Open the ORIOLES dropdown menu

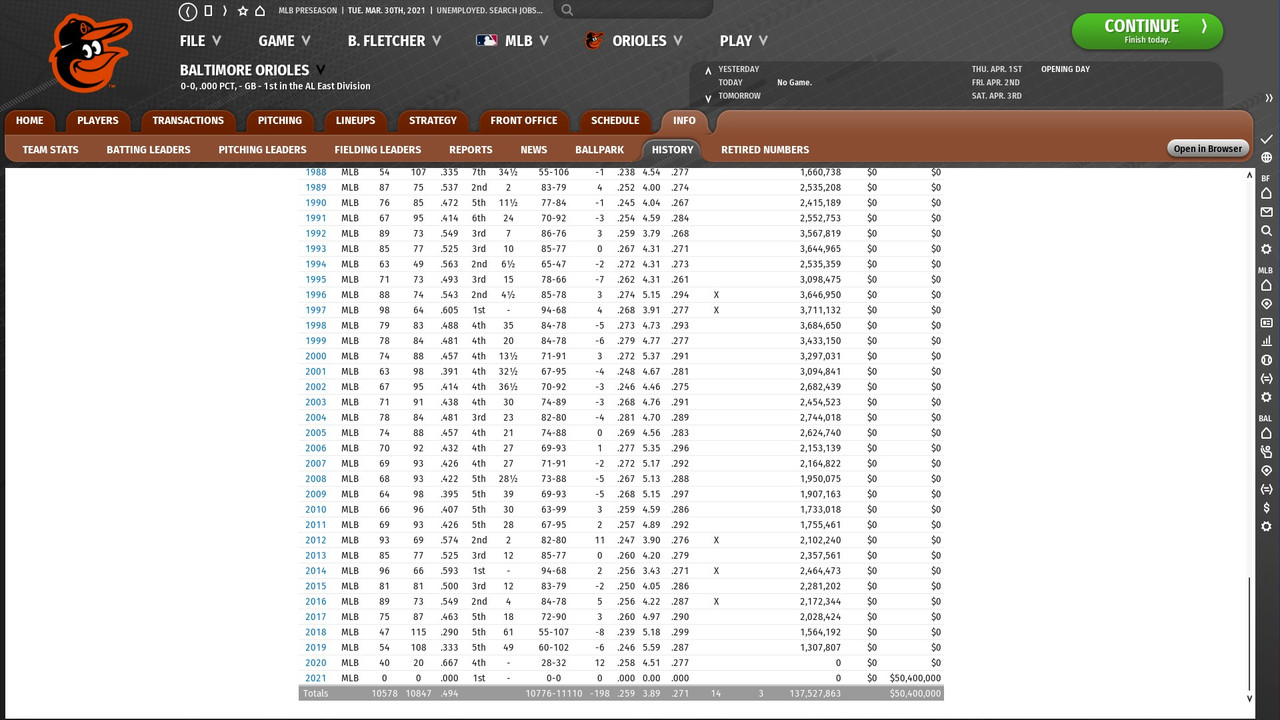tap(634, 41)
